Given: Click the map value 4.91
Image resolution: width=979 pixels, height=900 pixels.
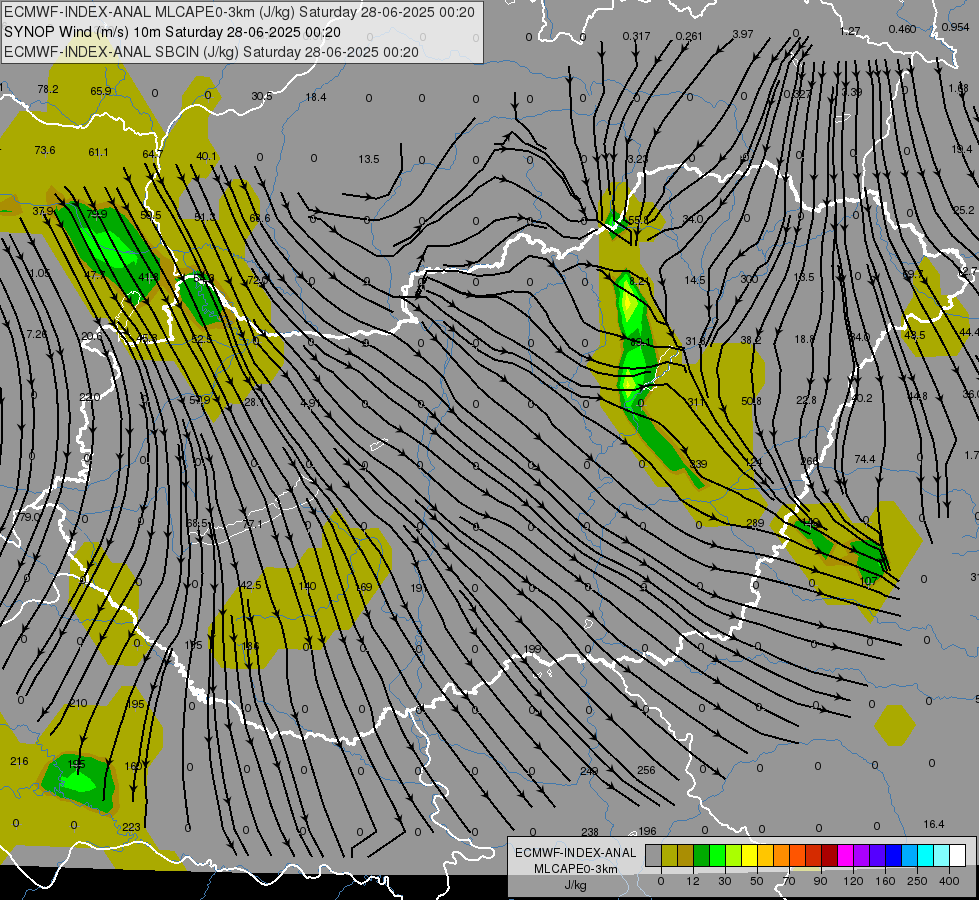Looking at the screenshot, I should coord(310,403).
